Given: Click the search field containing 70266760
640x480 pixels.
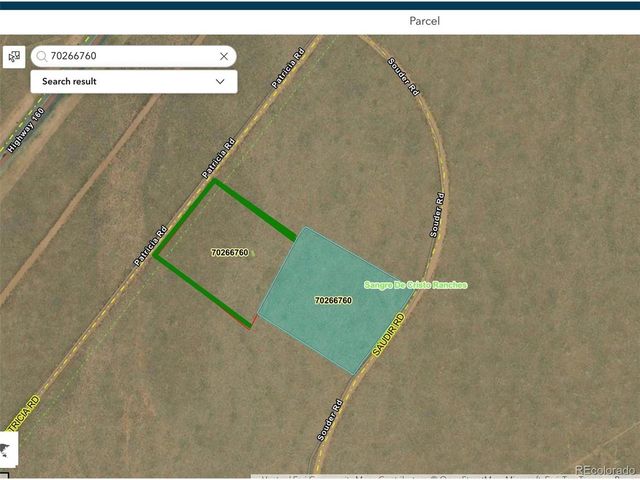Looking at the screenshot, I should pyautogui.click(x=133, y=56).
